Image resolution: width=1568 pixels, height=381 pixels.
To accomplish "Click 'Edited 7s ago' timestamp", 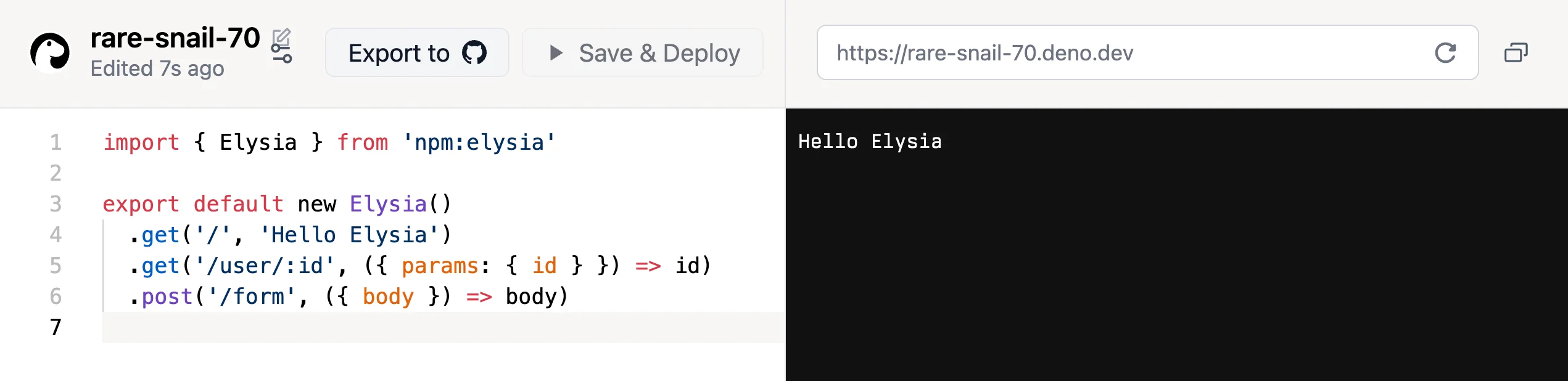I will click(x=158, y=68).
